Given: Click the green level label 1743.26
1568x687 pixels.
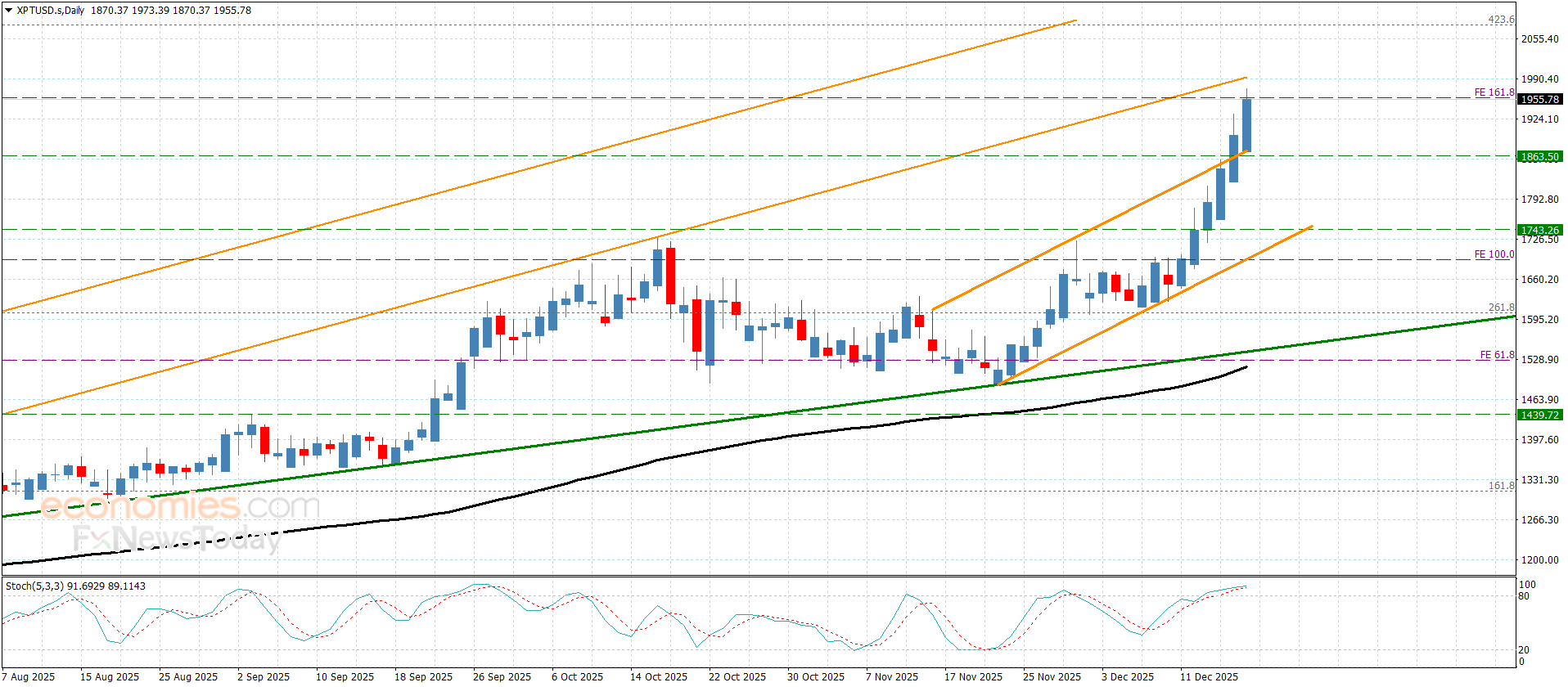Looking at the screenshot, I should (1540, 230).
